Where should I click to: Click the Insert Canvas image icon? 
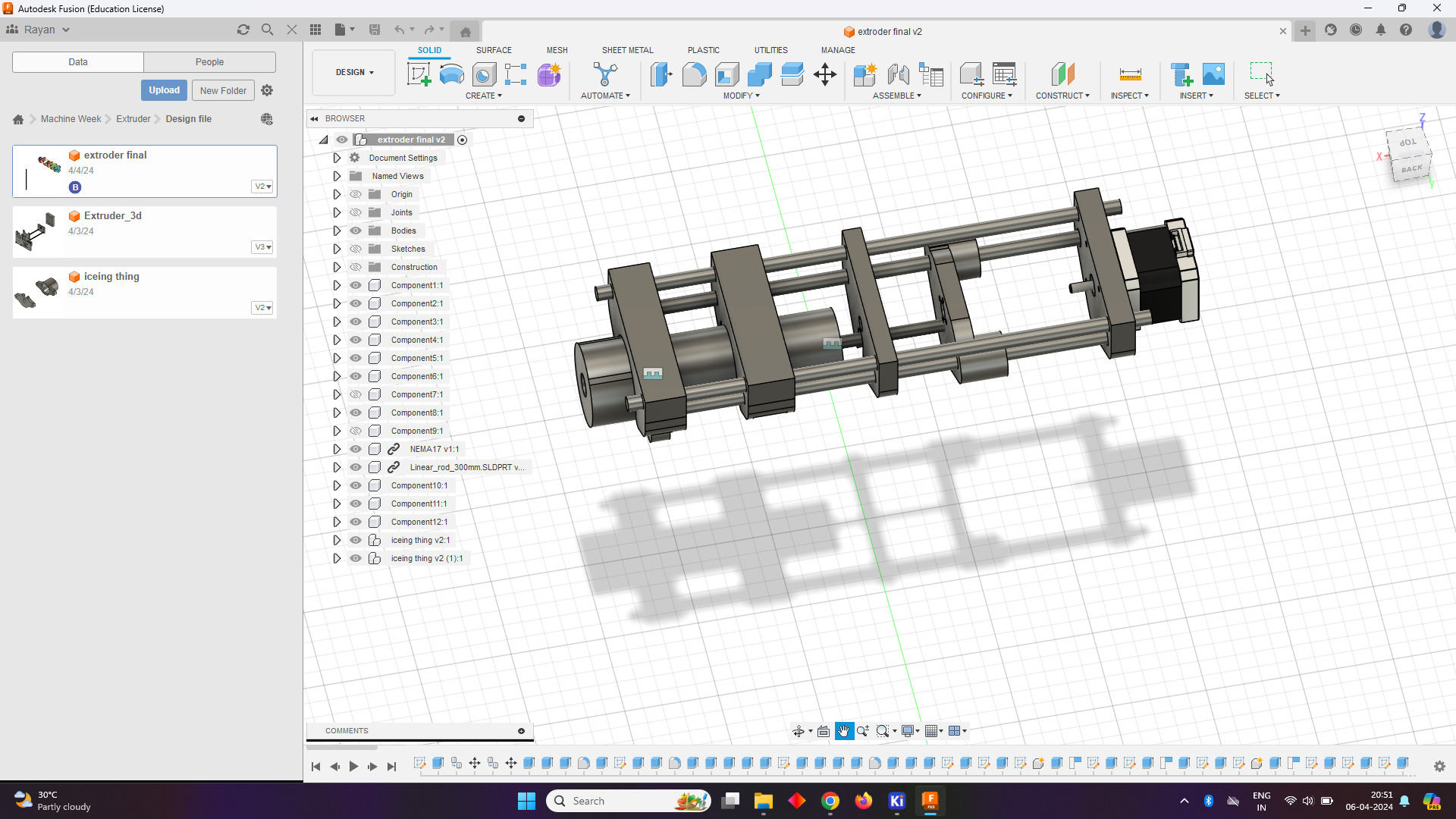(x=1213, y=74)
